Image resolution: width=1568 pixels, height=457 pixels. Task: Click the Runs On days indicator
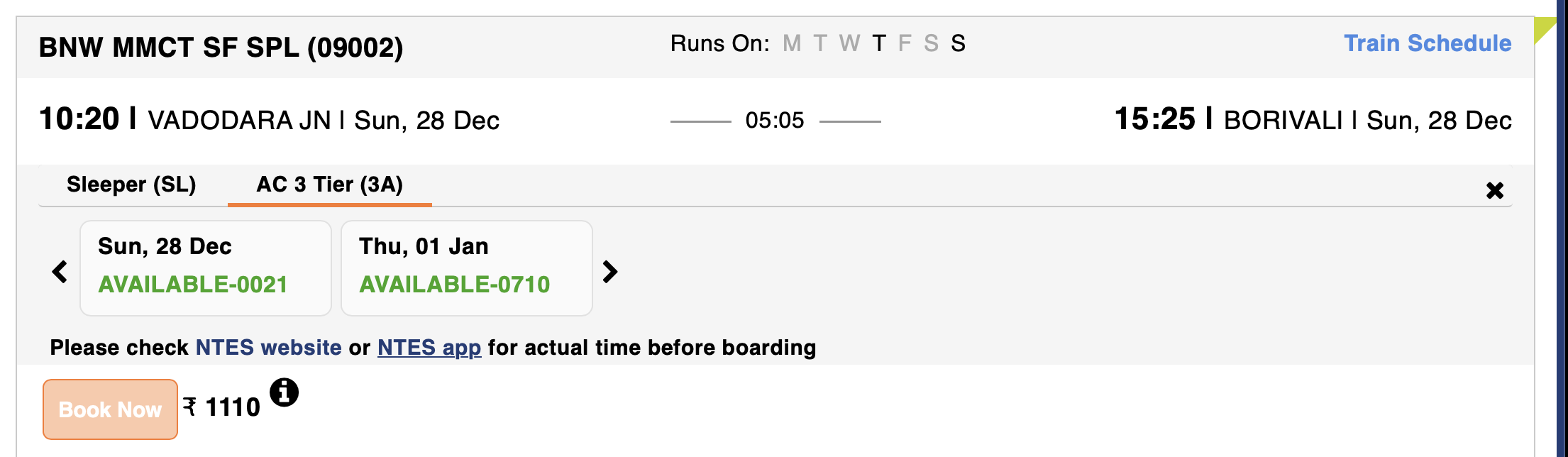(x=817, y=43)
